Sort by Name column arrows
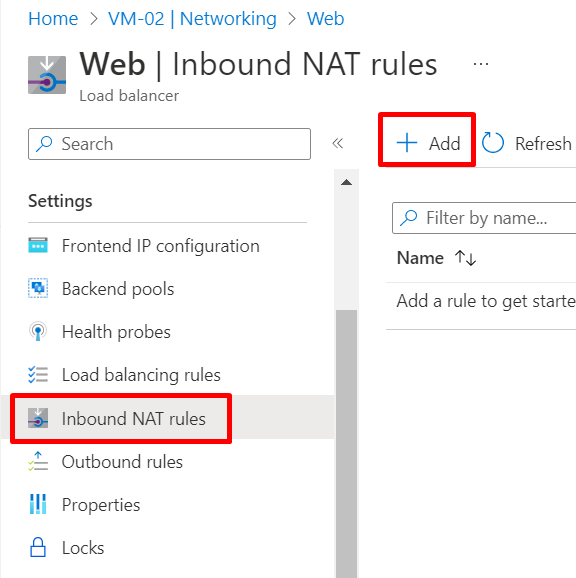The image size is (576, 578). coord(465,258)
